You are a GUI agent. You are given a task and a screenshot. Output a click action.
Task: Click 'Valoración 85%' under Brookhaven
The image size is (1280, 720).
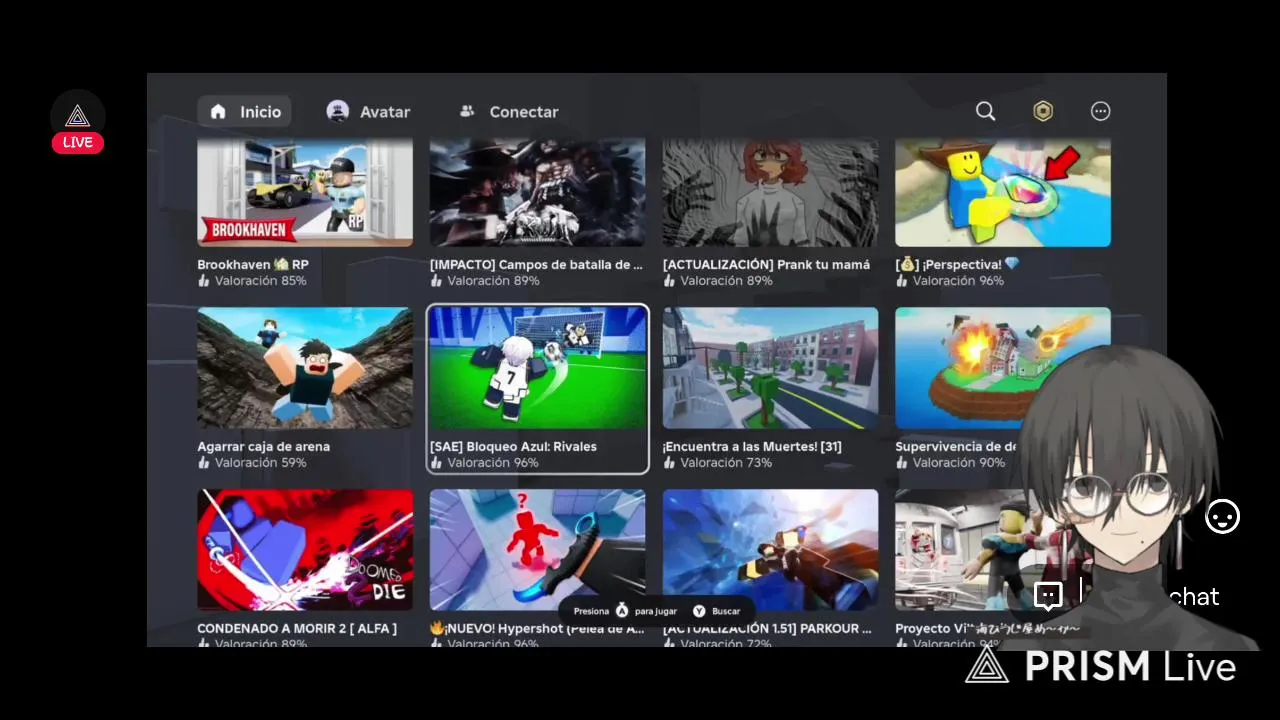pos(261,281)
